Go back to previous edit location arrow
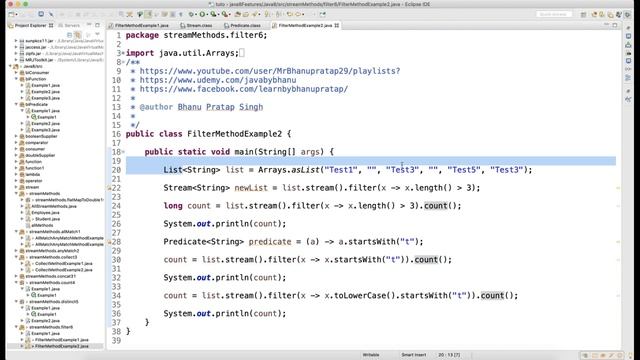Screen dimensions: 640x360 point(289,14)
